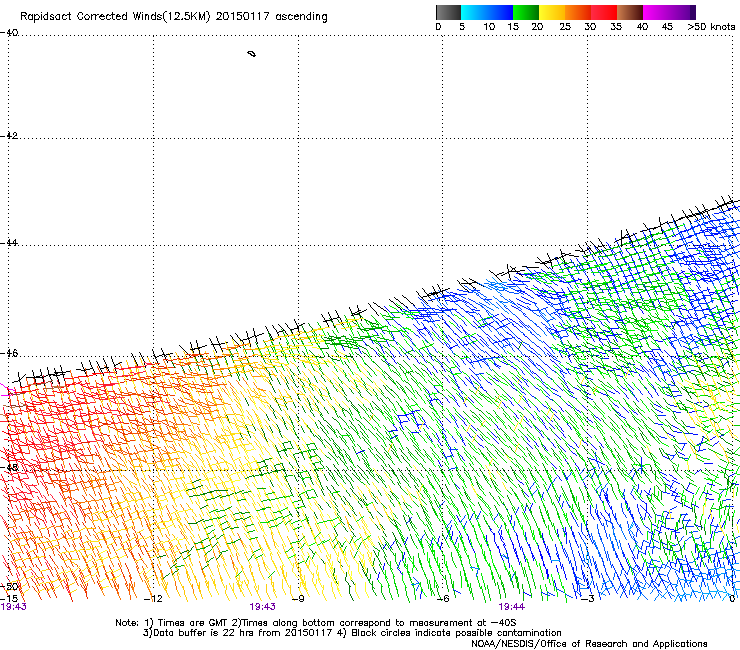Viewport: 740px width, 650px height.
Task: Click the longitude label '-9'
Action: pyautogui.click(x=298, y=599)
